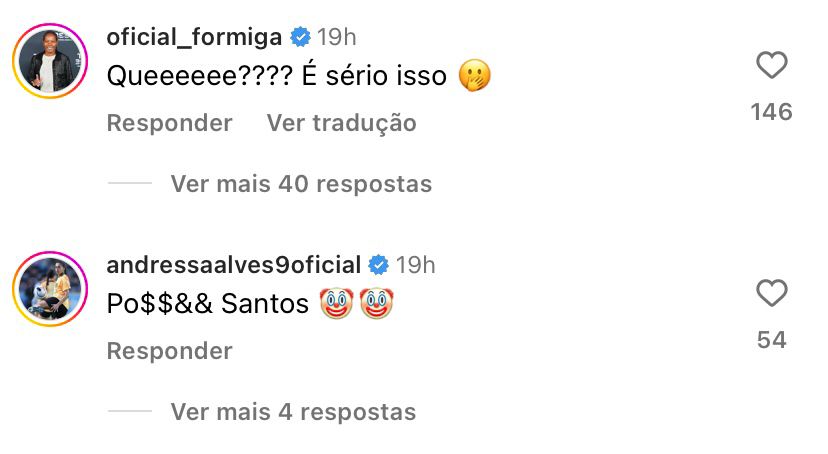The width and height of the screenshot is (828, 454).
Task: Click the andressaalves9oficial username
Action: pos(233,265)
